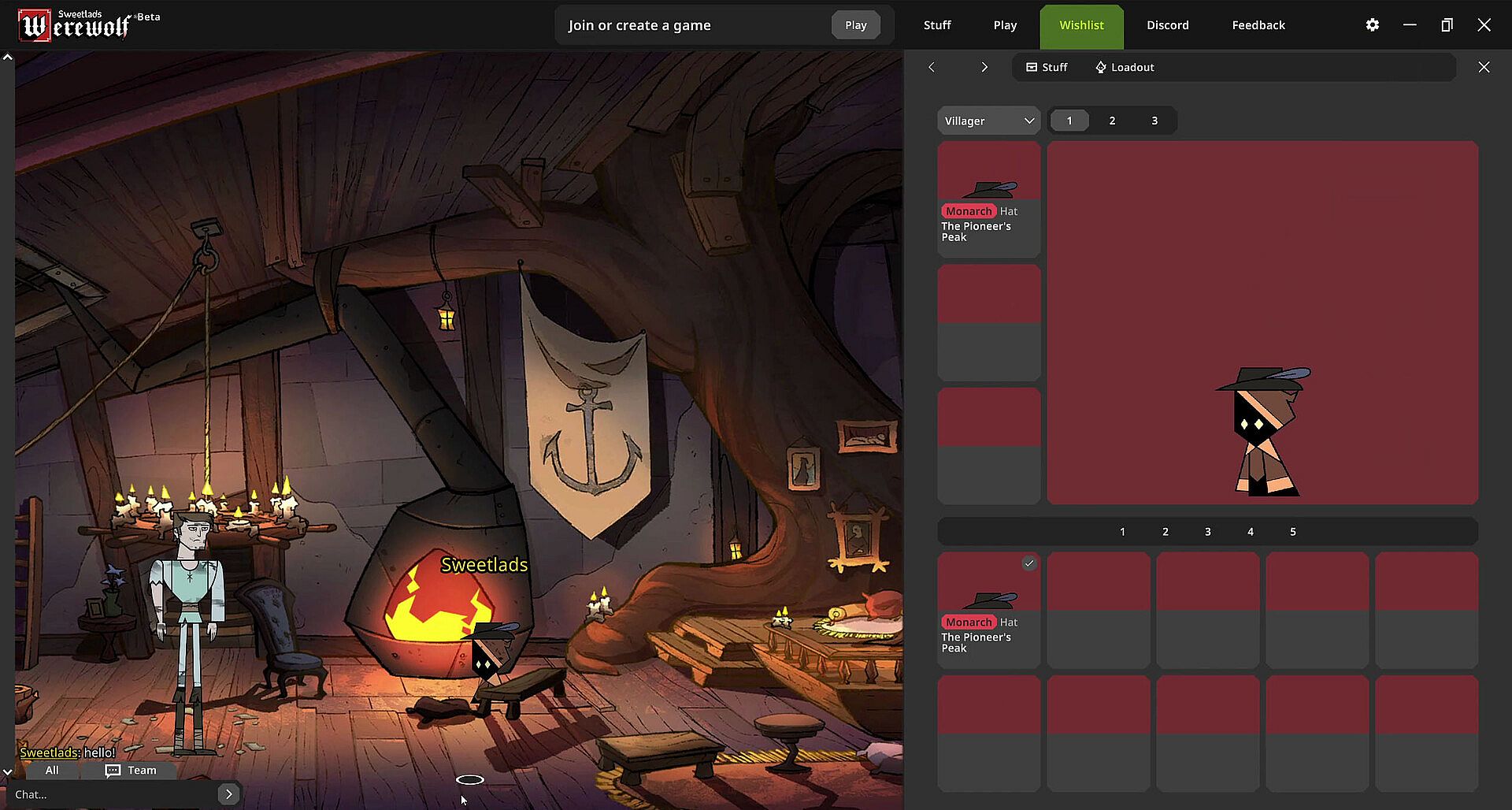Screen dimensions: 1512x810
Task: Select loadout preset 3
Action: point(1154,121)
